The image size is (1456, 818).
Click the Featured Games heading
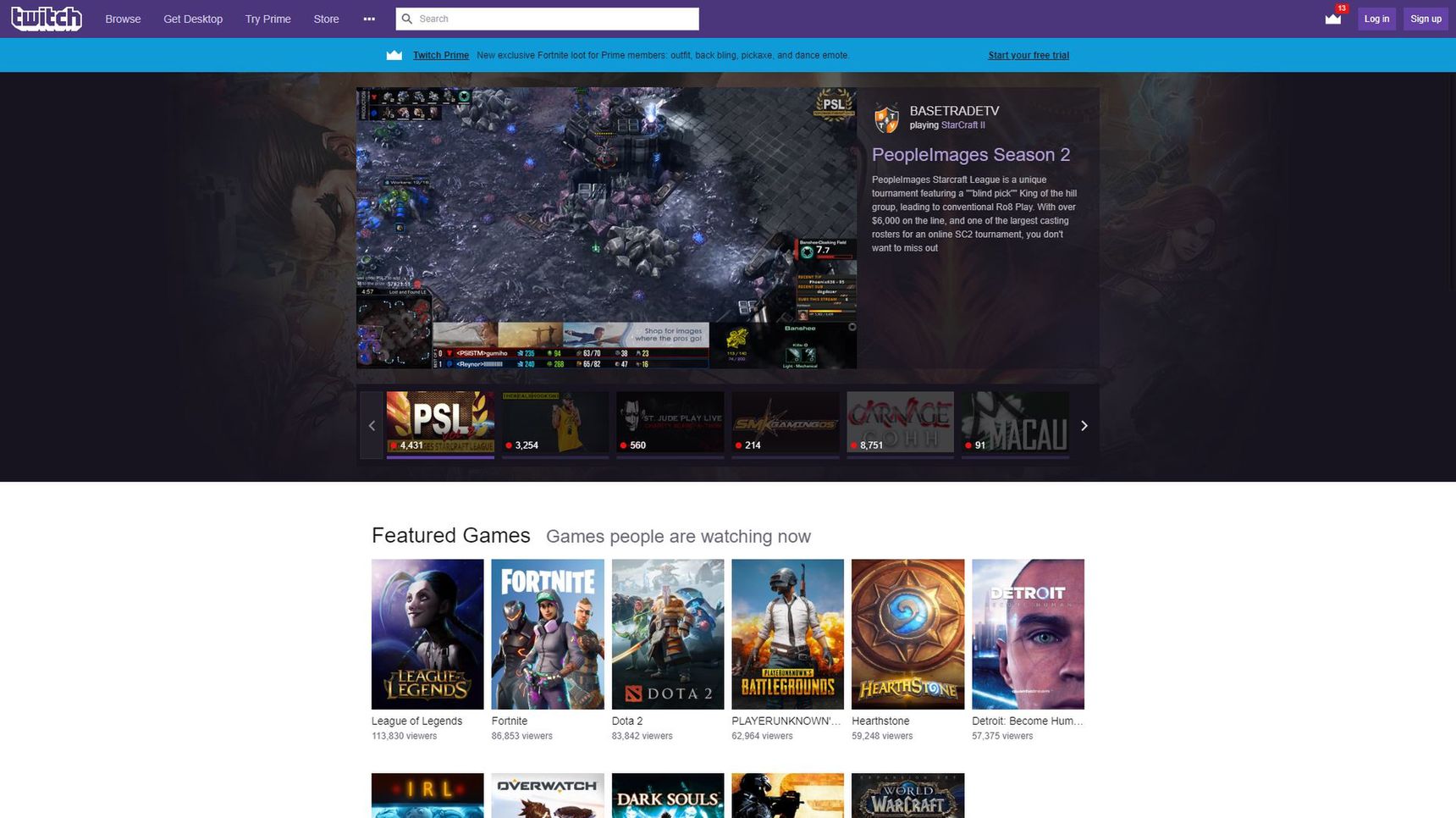click(x=451, y=535)
